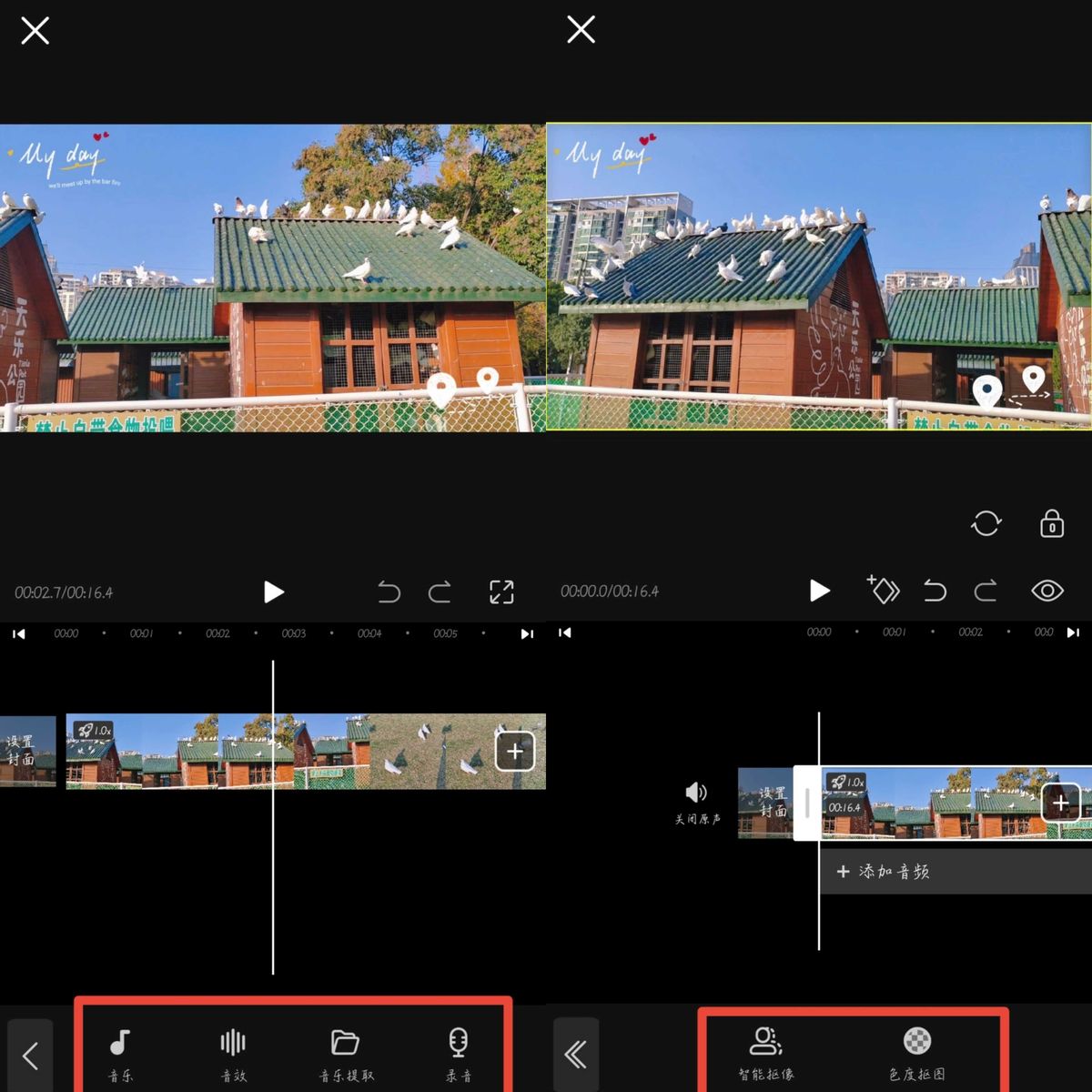The height and width of the screenshot is (1092, 1092).
Task: Go back using single chevron in left screen
Action: coord(30,1056)
